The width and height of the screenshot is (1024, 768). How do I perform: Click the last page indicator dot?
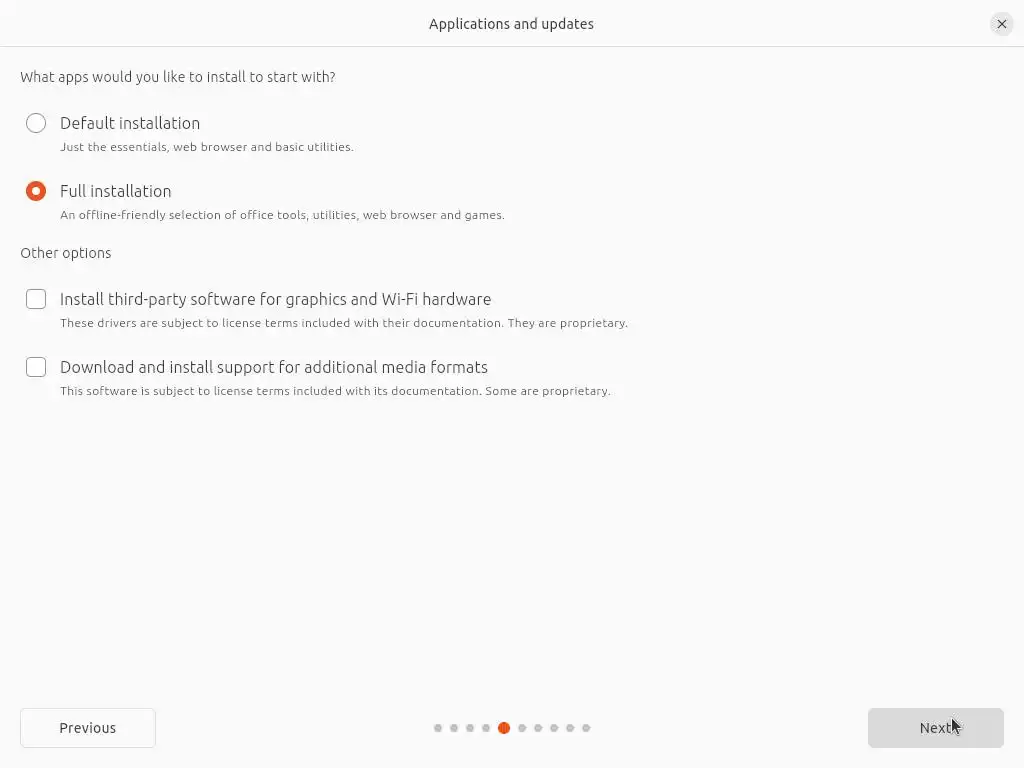586,728
